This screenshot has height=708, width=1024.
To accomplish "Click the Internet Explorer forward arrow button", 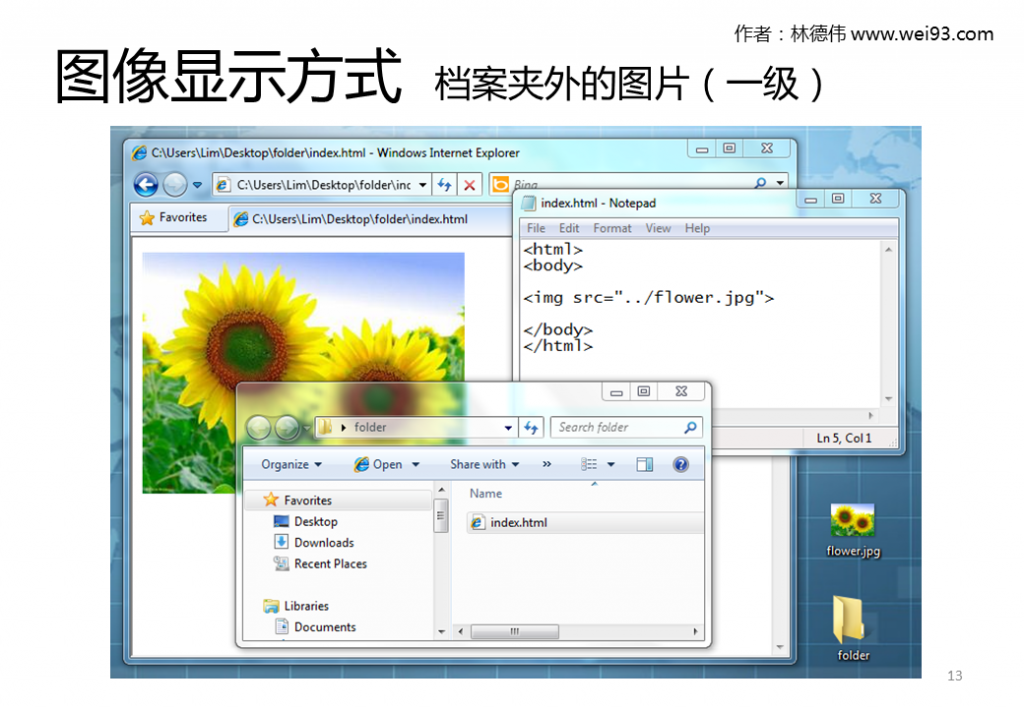I will (x=174, y=185).
